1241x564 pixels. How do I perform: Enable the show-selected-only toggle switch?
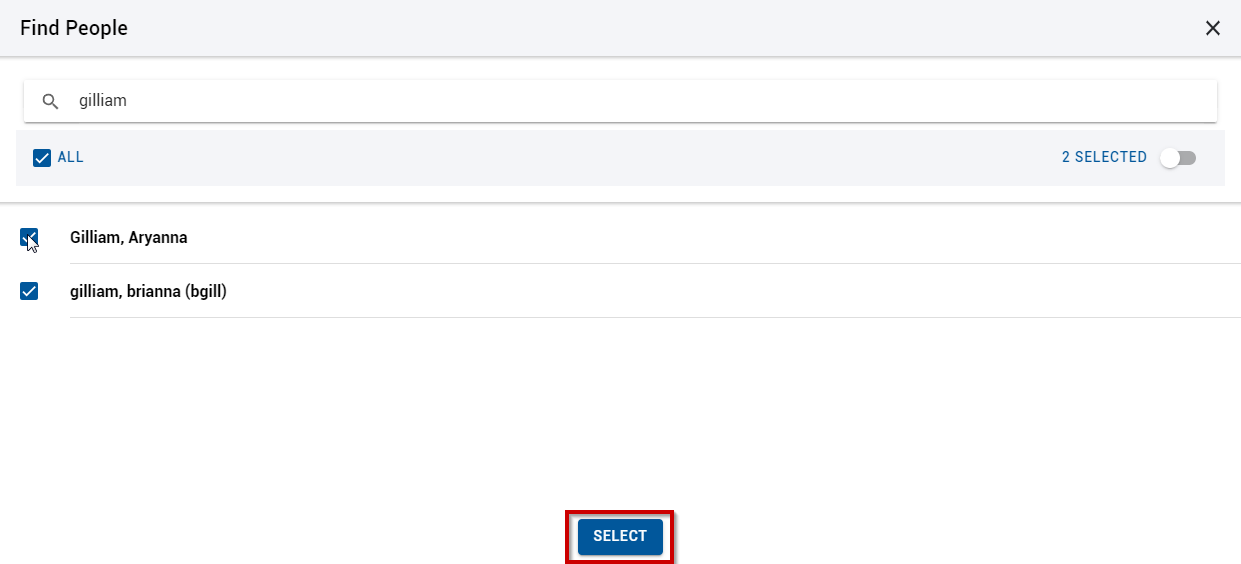point(1178,158)
